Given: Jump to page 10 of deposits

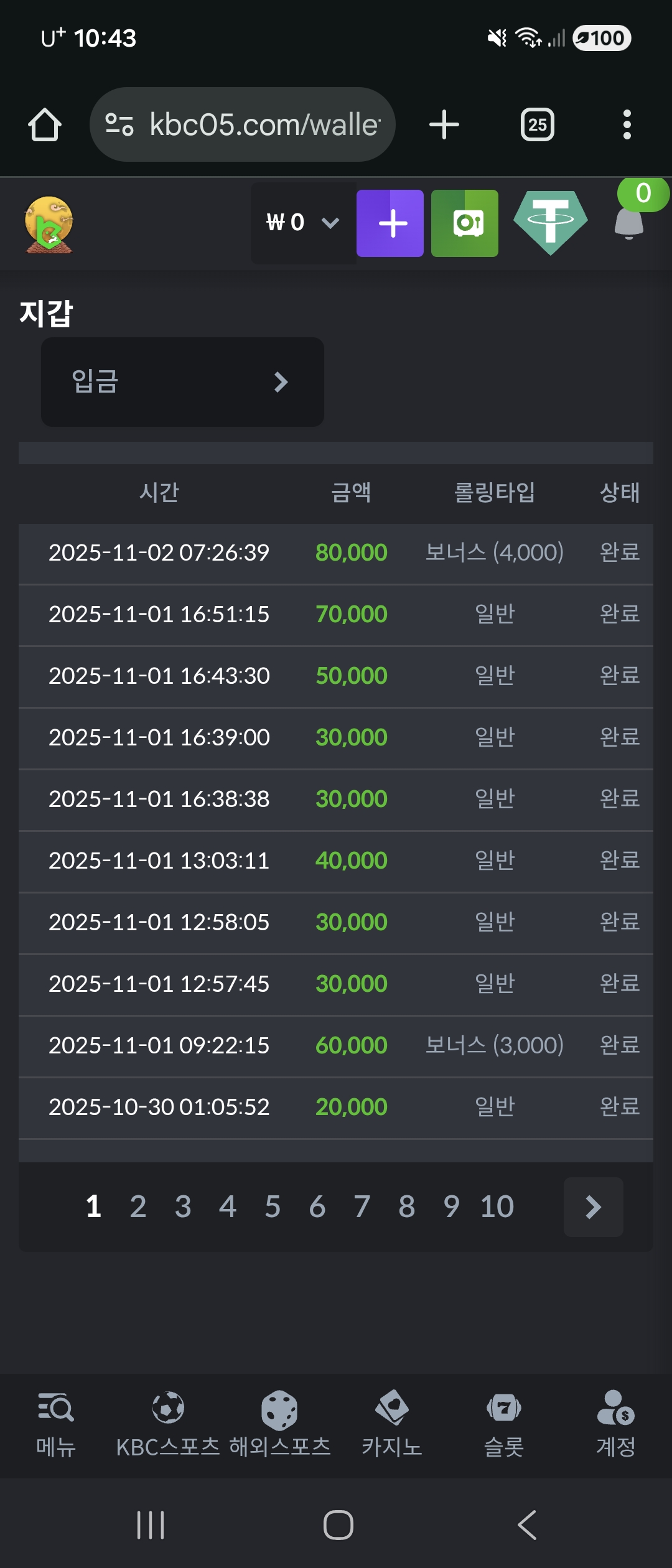Looking at the screenshot, I should pyautogui.click(x=497, y=1207).
